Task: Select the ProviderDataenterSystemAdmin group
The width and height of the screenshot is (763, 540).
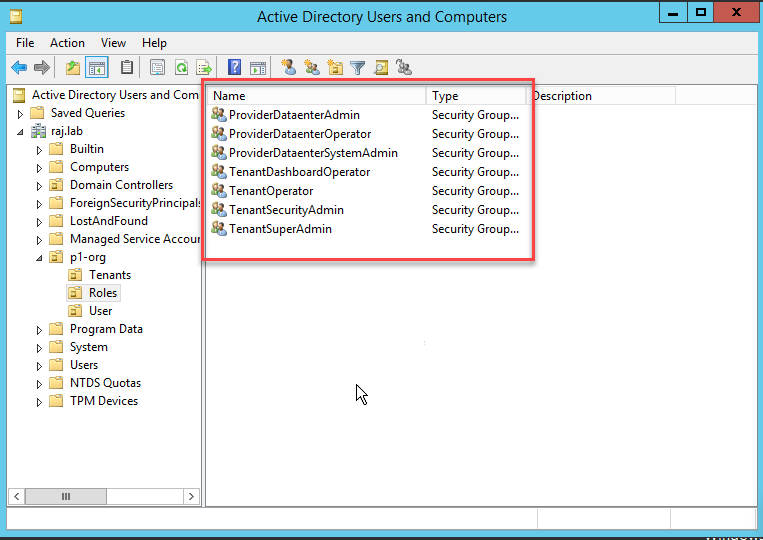Action: click(313, 153)
